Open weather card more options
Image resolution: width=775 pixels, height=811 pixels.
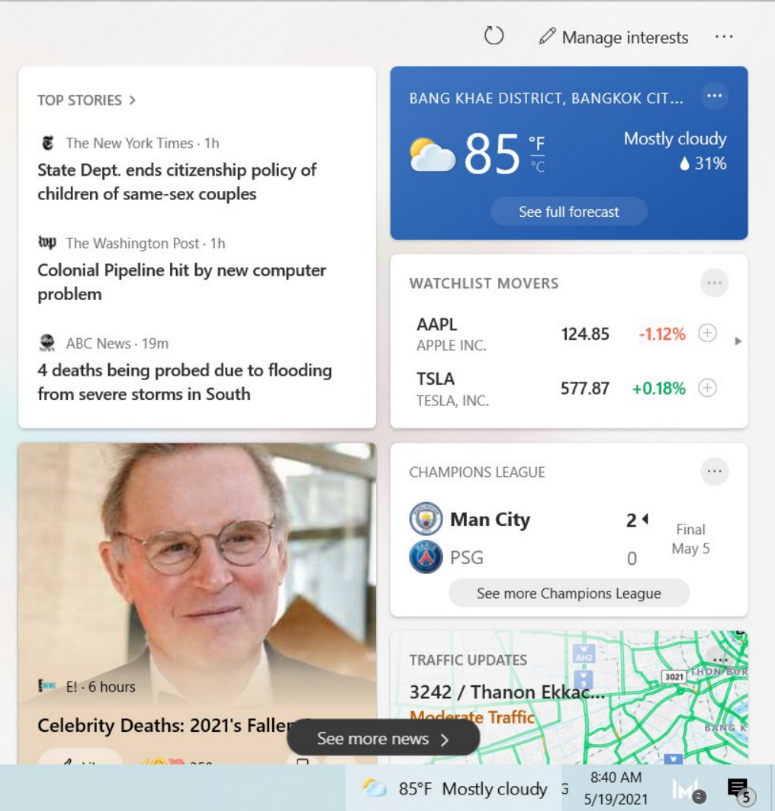714,96
